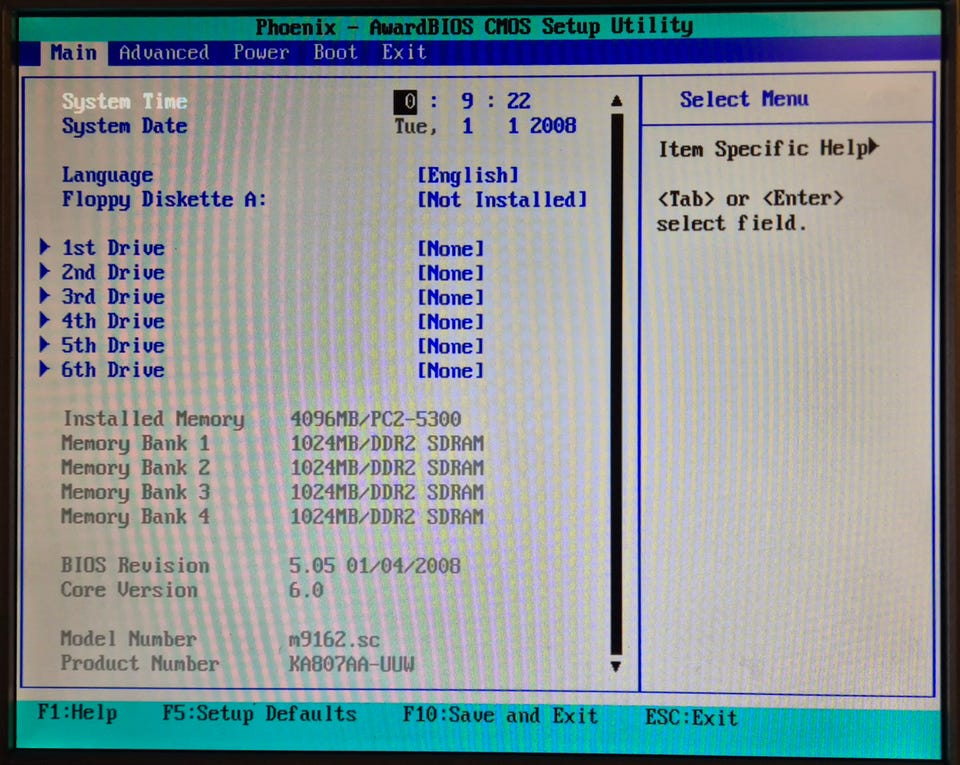Click the Item Specific Help text

tap(763, 149)
